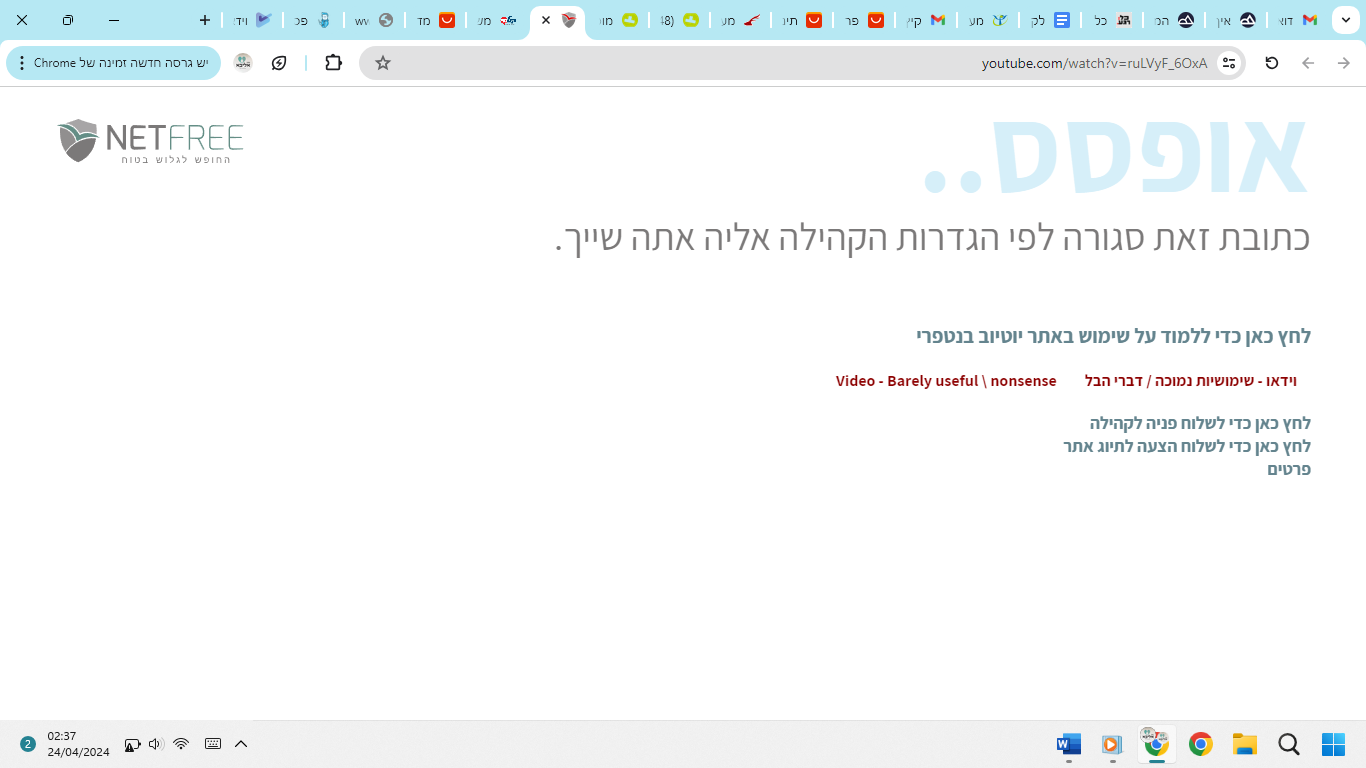Bookmark this page via the star icon
The width and height of the screenshot is (1366, 768).
click(x=381, y=62)
